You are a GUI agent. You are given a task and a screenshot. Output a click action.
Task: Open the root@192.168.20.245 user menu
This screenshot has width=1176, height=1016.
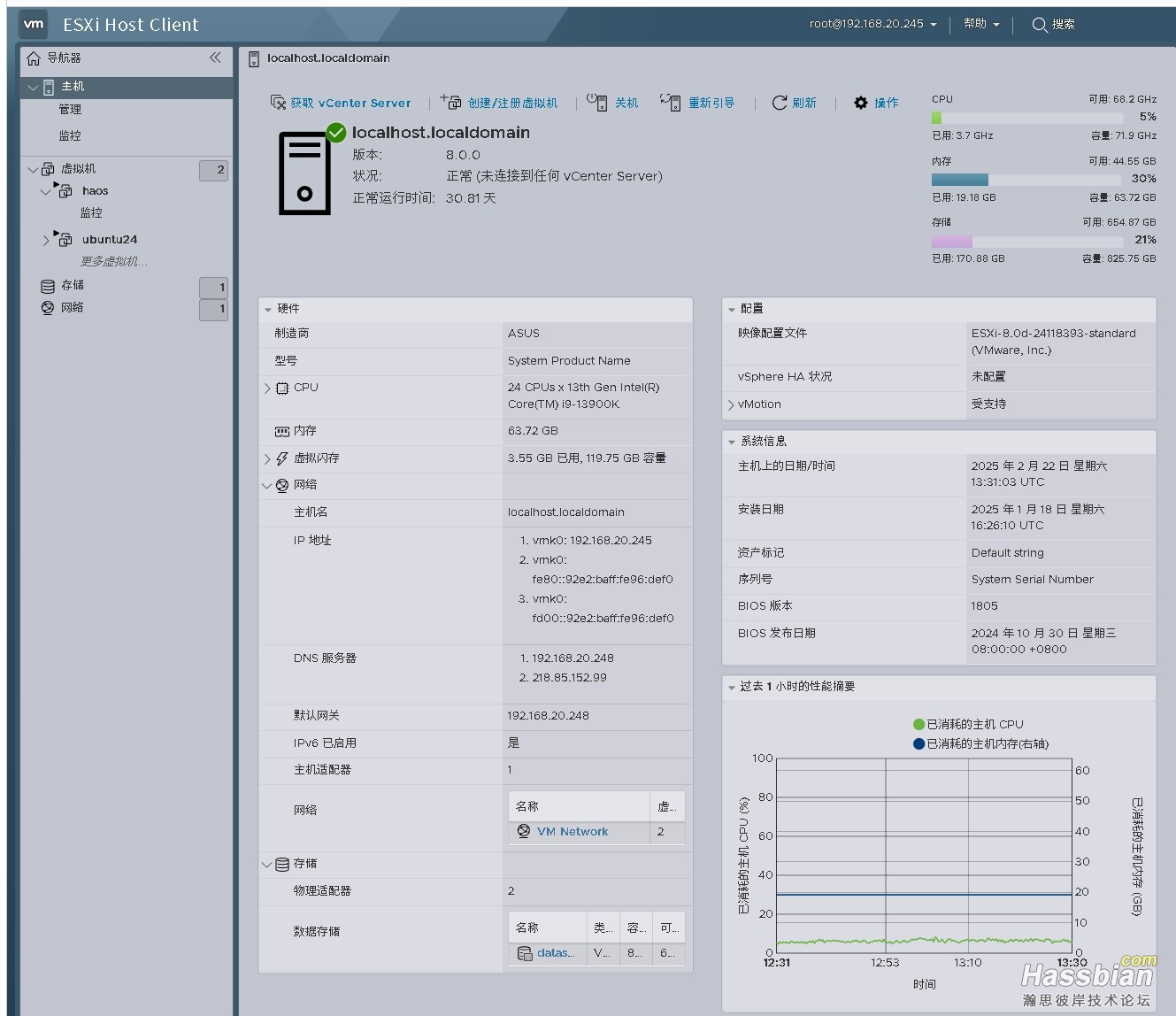click(872, 24)
